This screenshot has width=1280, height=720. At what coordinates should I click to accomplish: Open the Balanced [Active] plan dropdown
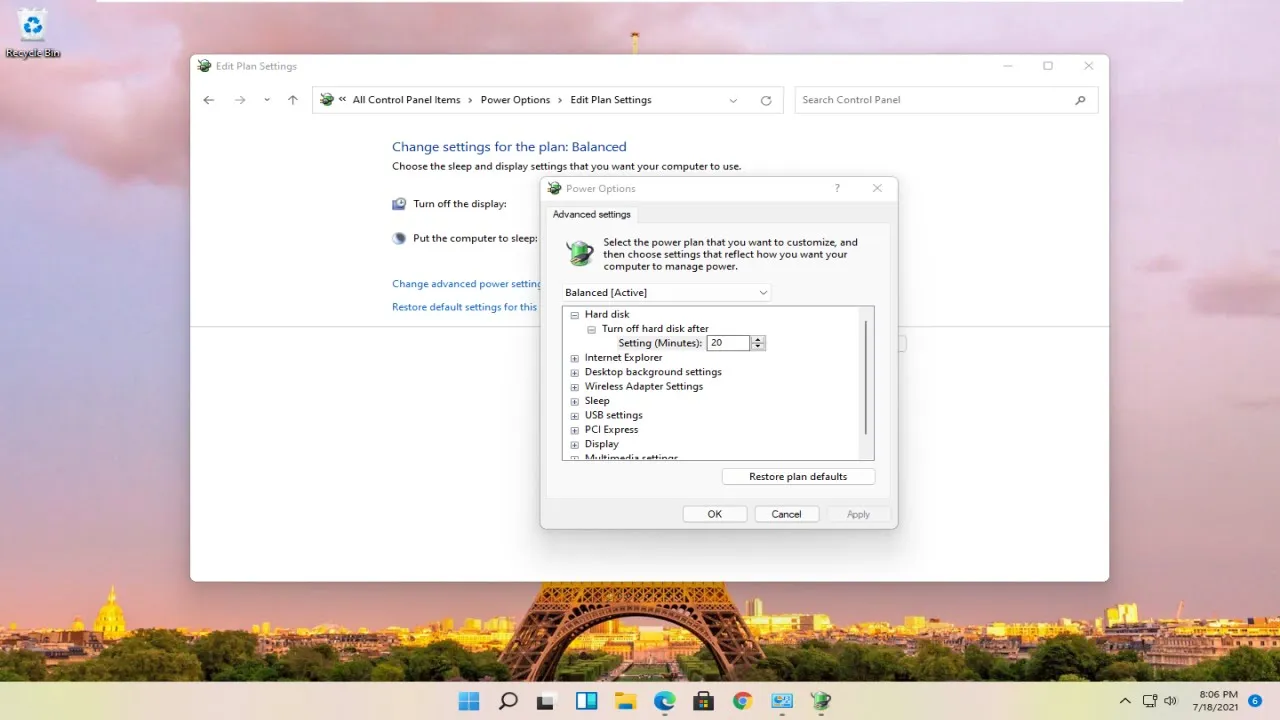667,292
